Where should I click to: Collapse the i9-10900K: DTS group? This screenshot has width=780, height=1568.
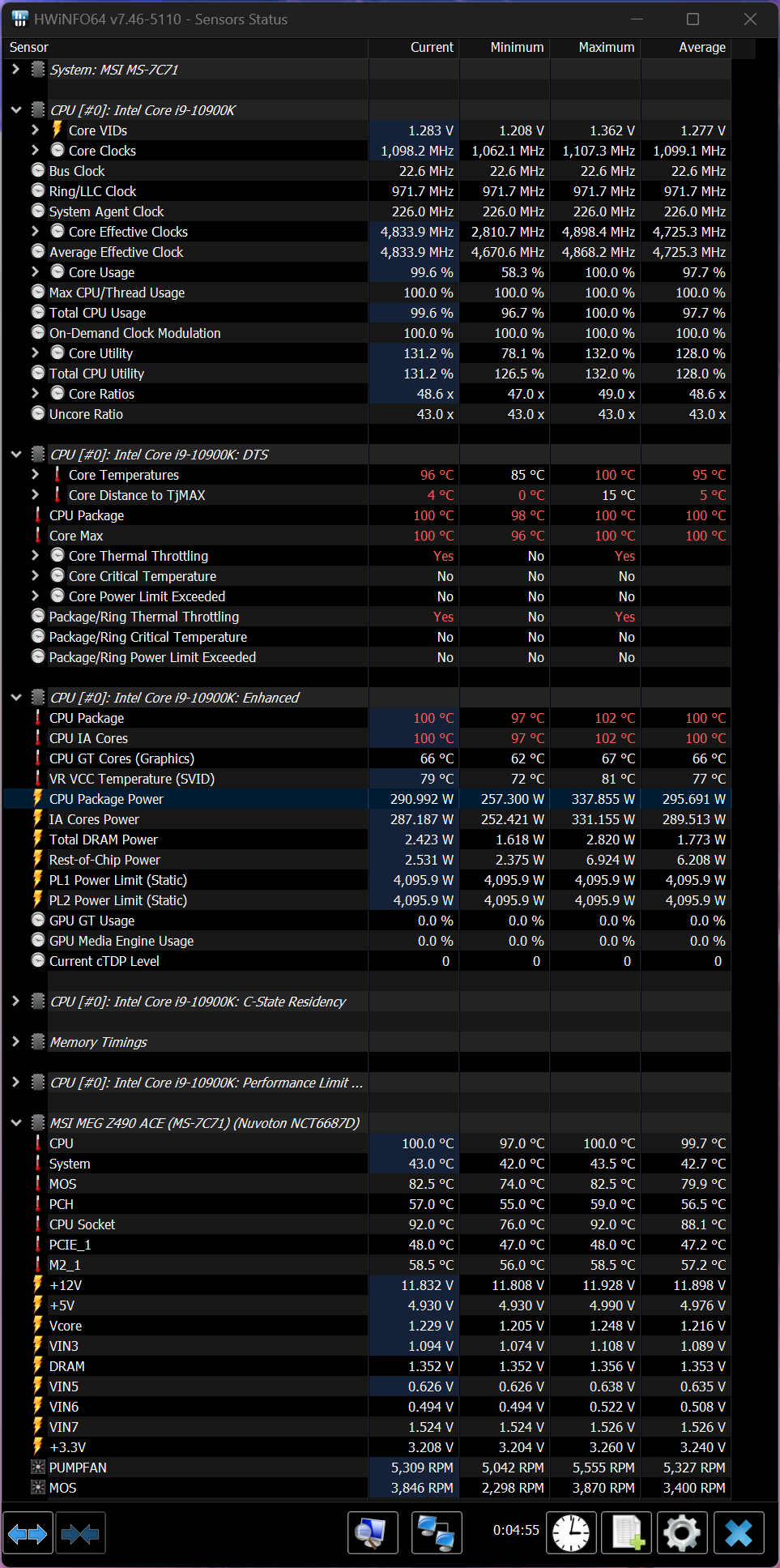point(15,455)
